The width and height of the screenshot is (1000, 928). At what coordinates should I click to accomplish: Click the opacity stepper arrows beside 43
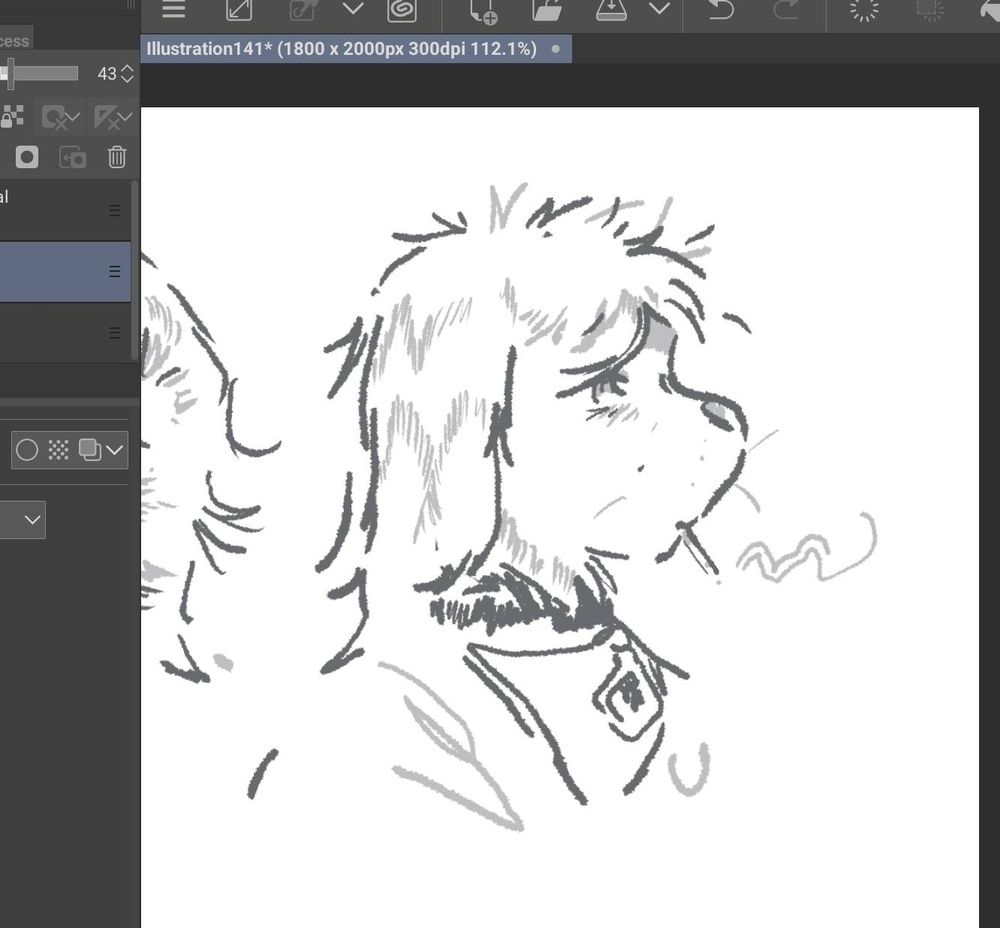(x=127, y=74)
